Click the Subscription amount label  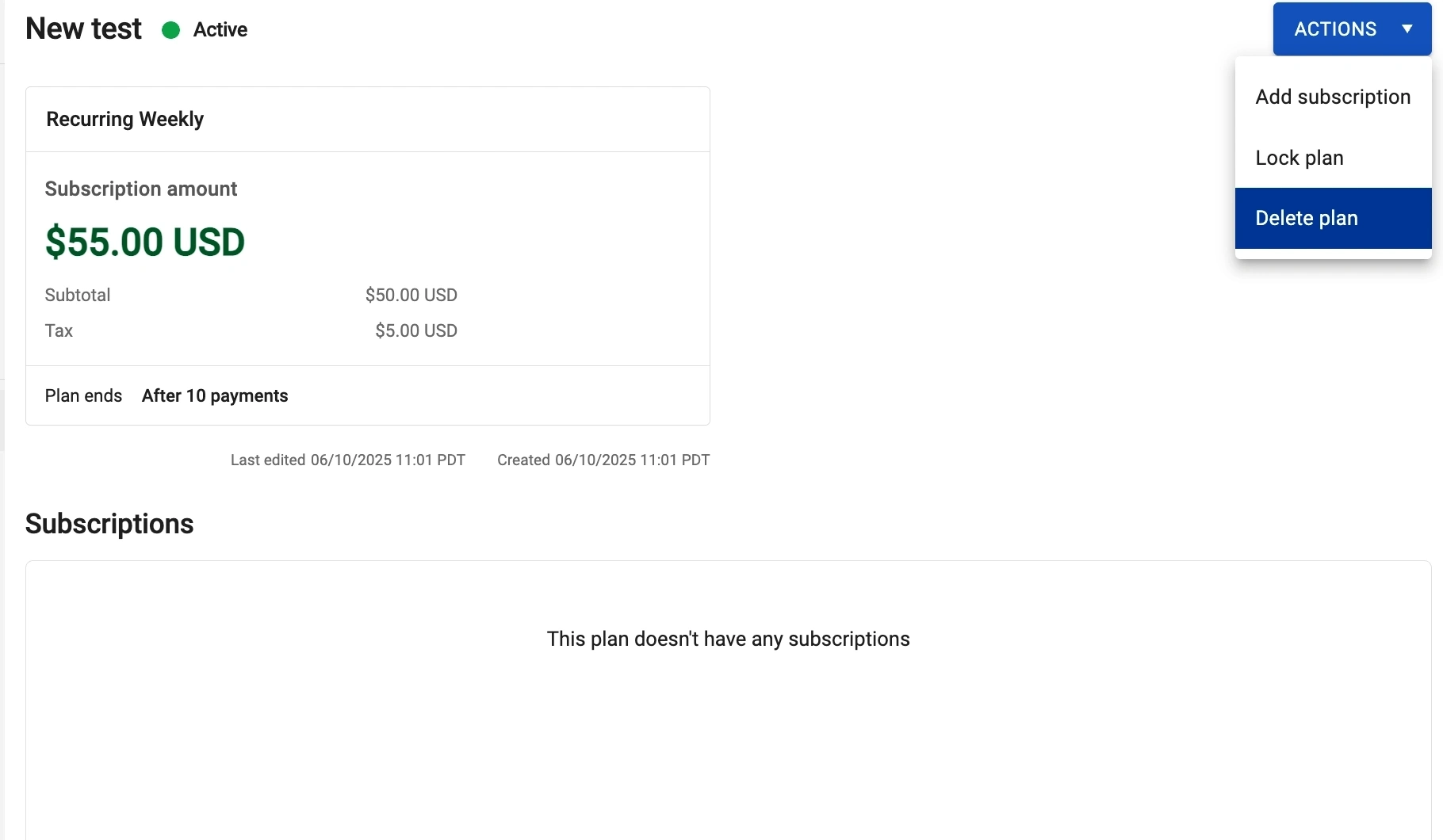[141, 189]
